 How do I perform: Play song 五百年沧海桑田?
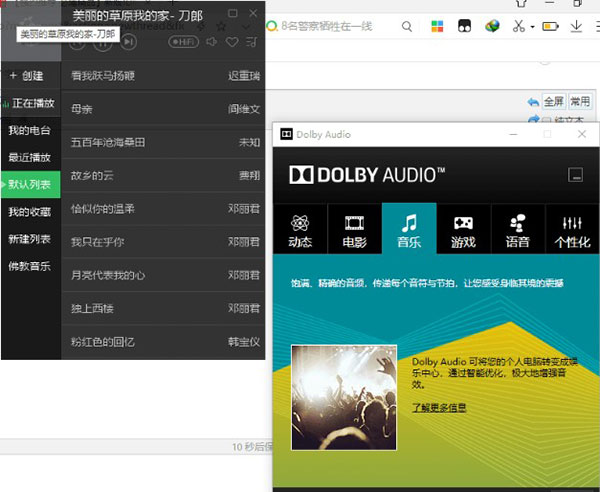pos(163,142)
